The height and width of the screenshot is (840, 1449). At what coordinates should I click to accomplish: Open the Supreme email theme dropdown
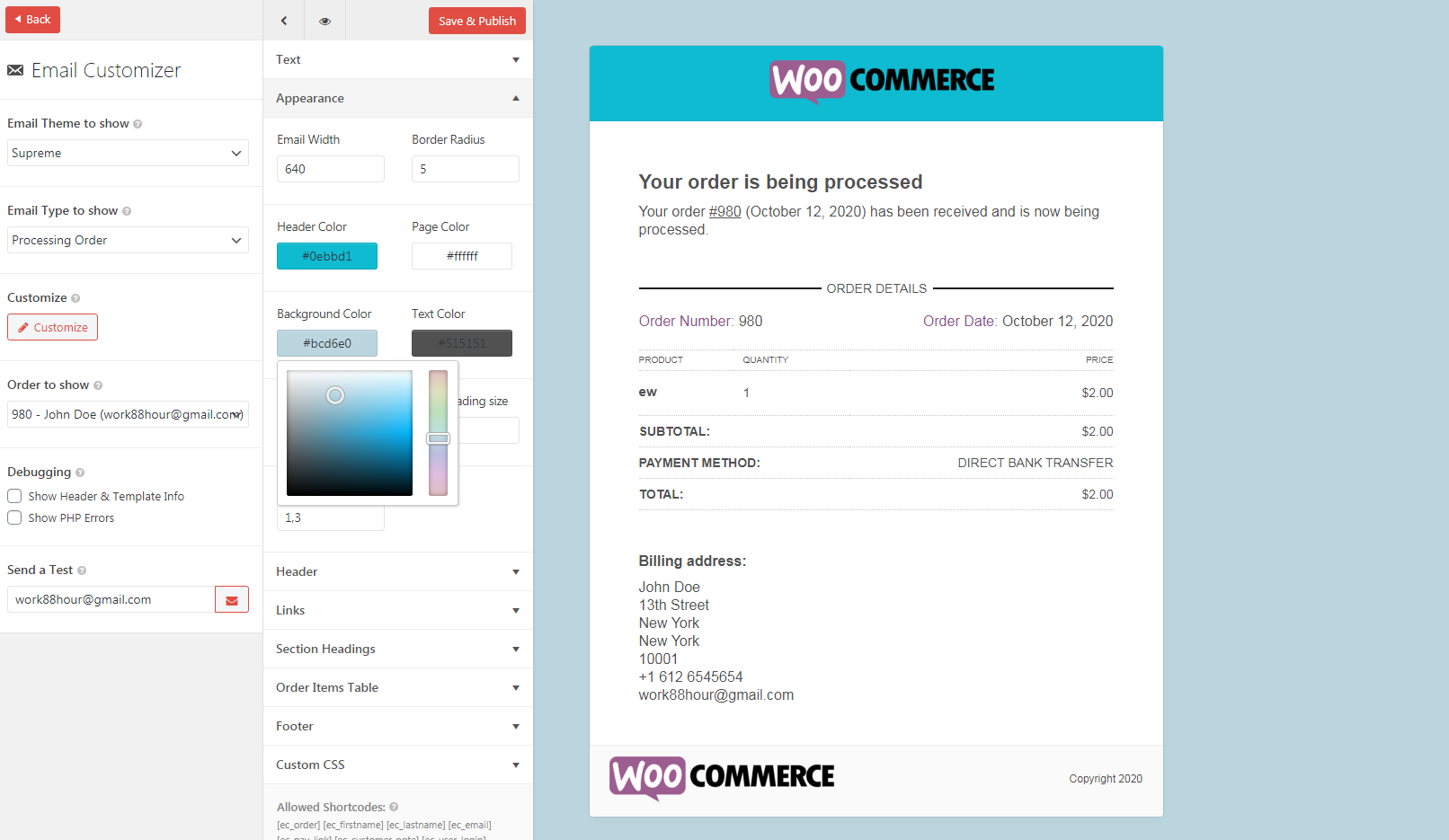[128, 153]
